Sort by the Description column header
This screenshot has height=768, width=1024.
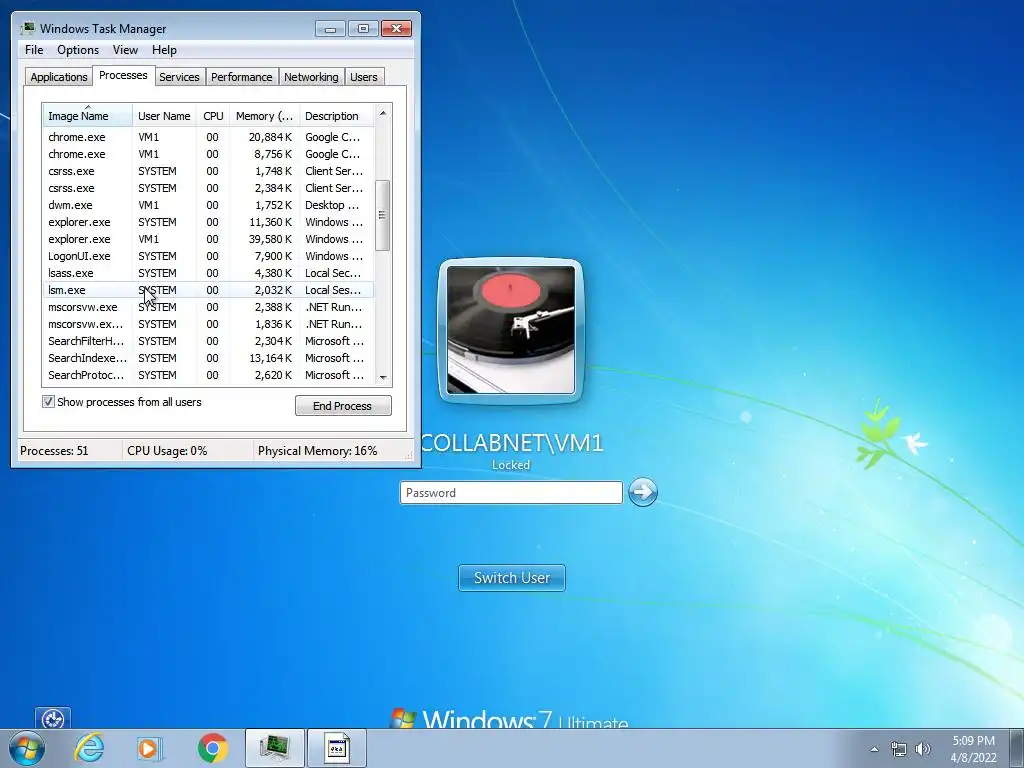pyautogui.click(x=336, y=116)
